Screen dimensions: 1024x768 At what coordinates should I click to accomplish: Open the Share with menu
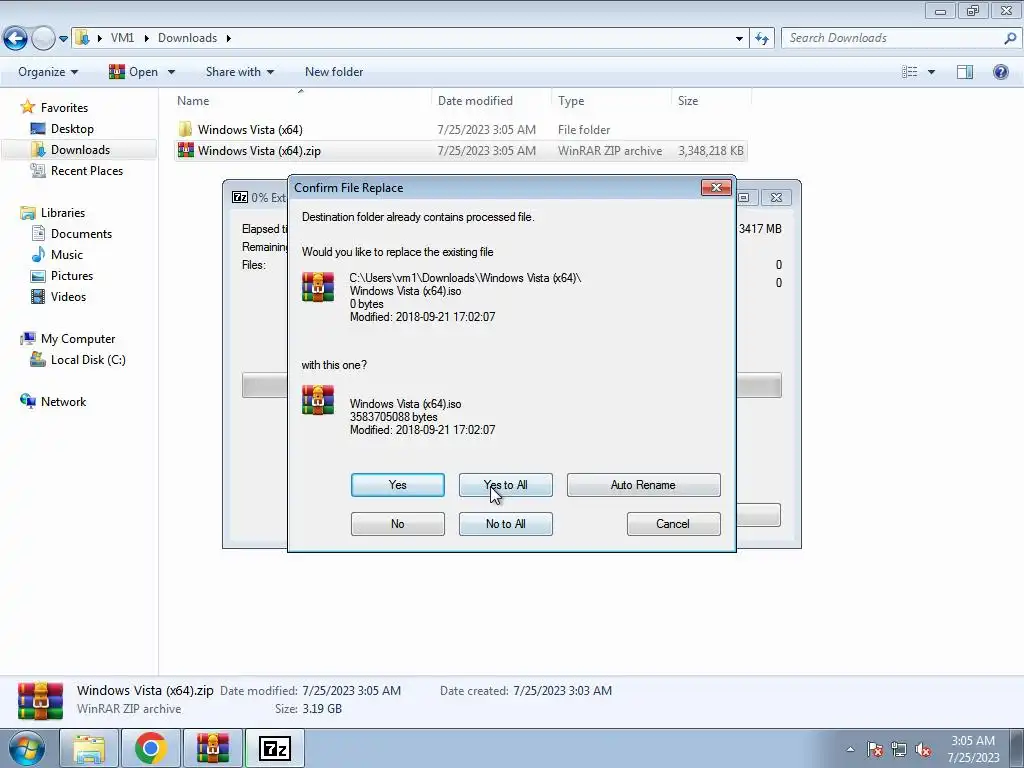[240, 72]
